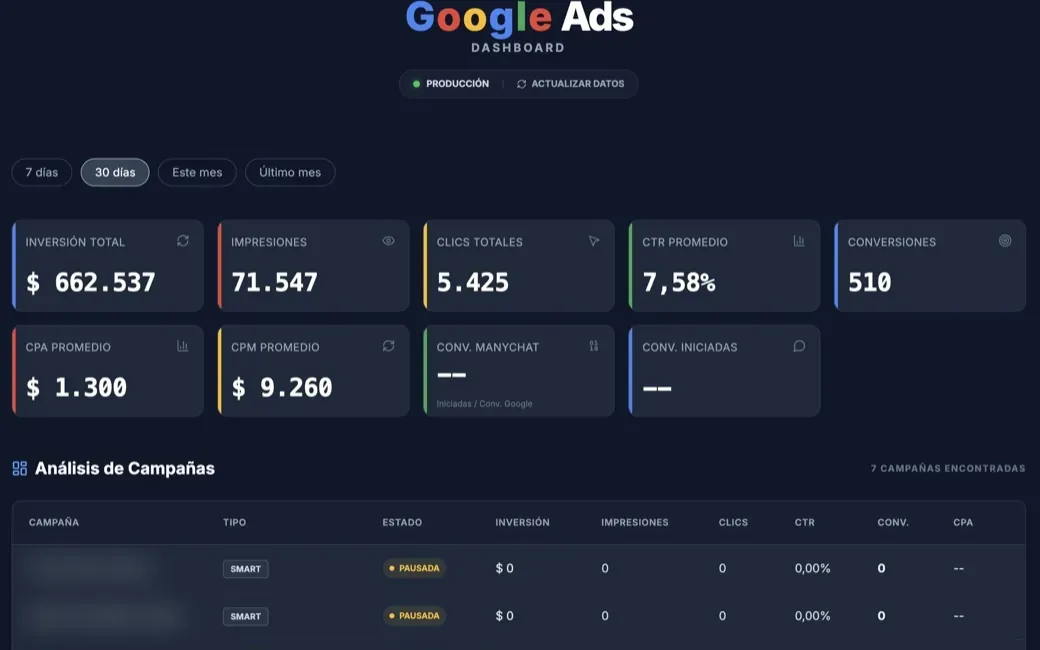Viewport: 1040px width, 650px height.
Task: Click the target icon on Conversiones card
Action: [1005, 241]
